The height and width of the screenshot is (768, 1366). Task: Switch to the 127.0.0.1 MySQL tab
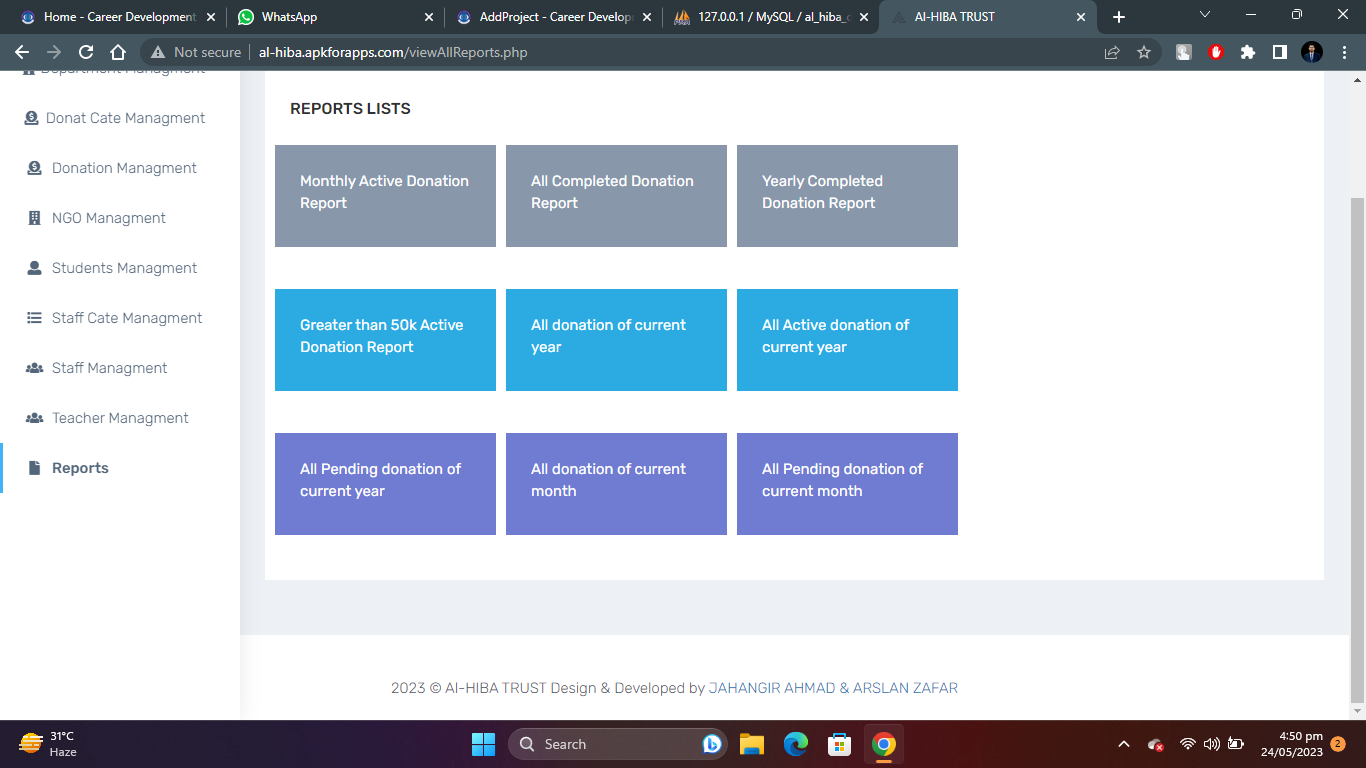coord(765,17)
